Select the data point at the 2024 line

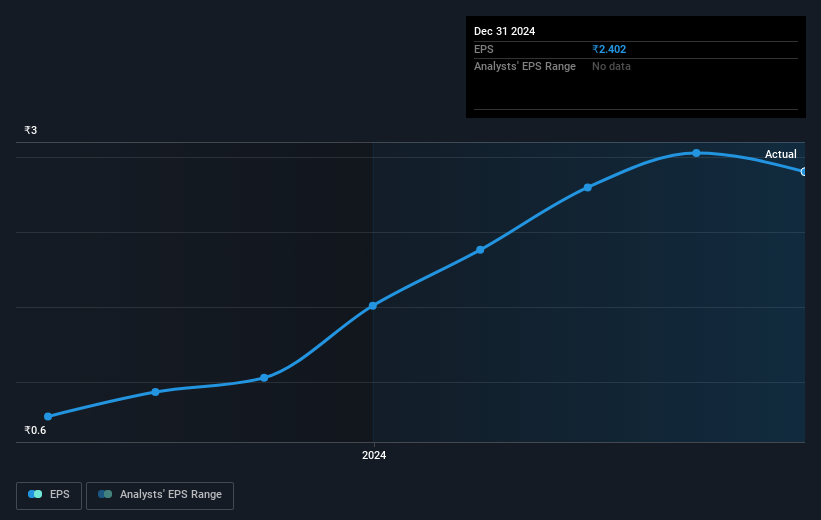(373, 306)
